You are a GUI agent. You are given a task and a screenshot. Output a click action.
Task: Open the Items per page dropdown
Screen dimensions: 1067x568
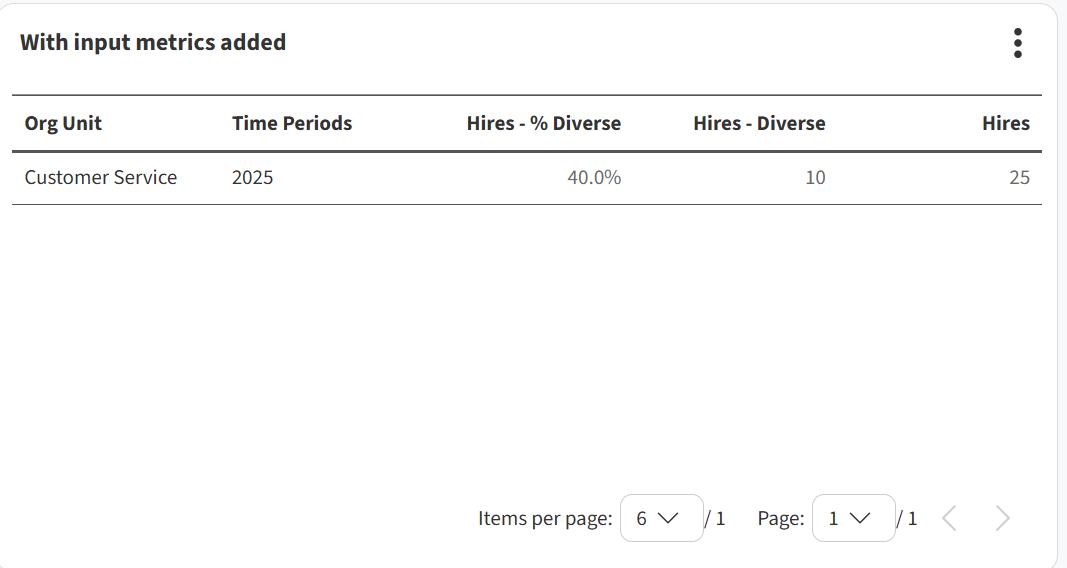(661, 518)
